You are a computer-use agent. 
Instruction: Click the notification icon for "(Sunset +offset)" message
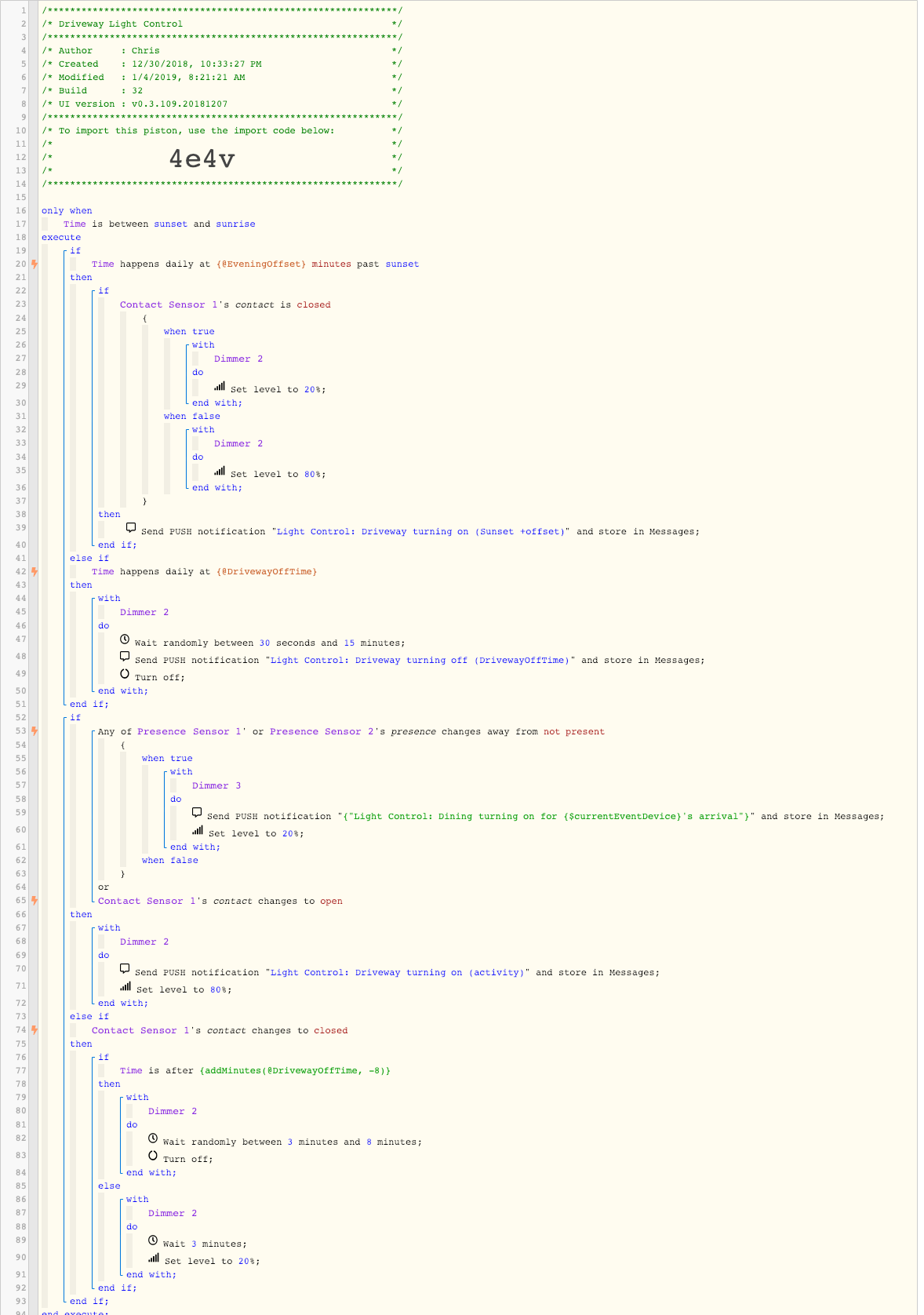[x=131, y=529]
